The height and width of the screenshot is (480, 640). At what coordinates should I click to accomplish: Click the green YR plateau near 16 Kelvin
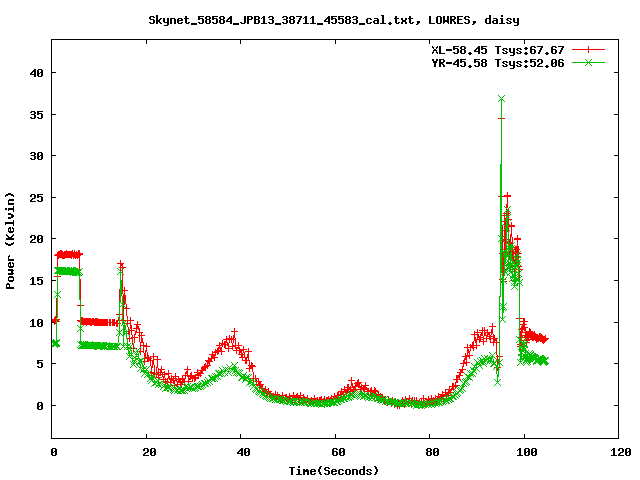coord(69,271)
